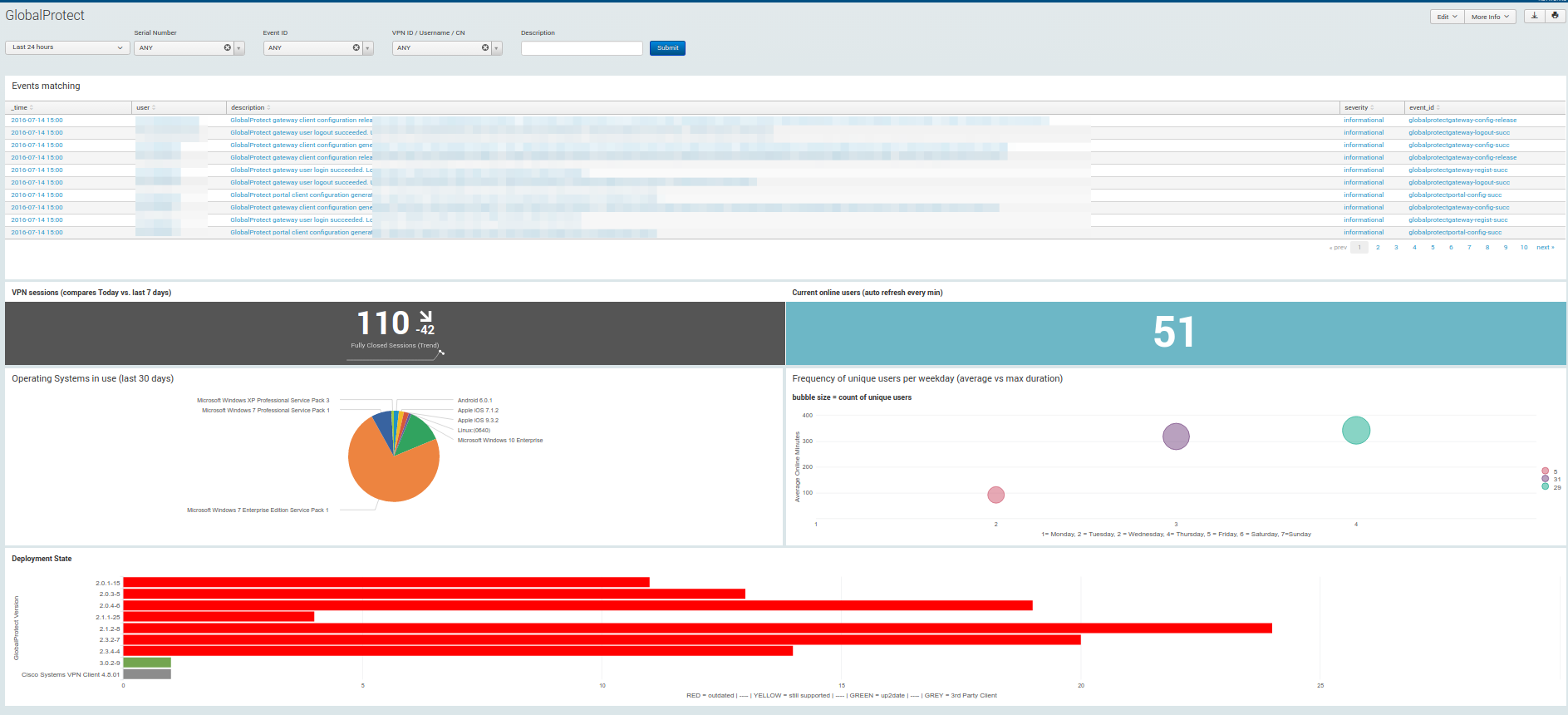Toggle the pink legend swatch labeled 5

pos(1545,471)
